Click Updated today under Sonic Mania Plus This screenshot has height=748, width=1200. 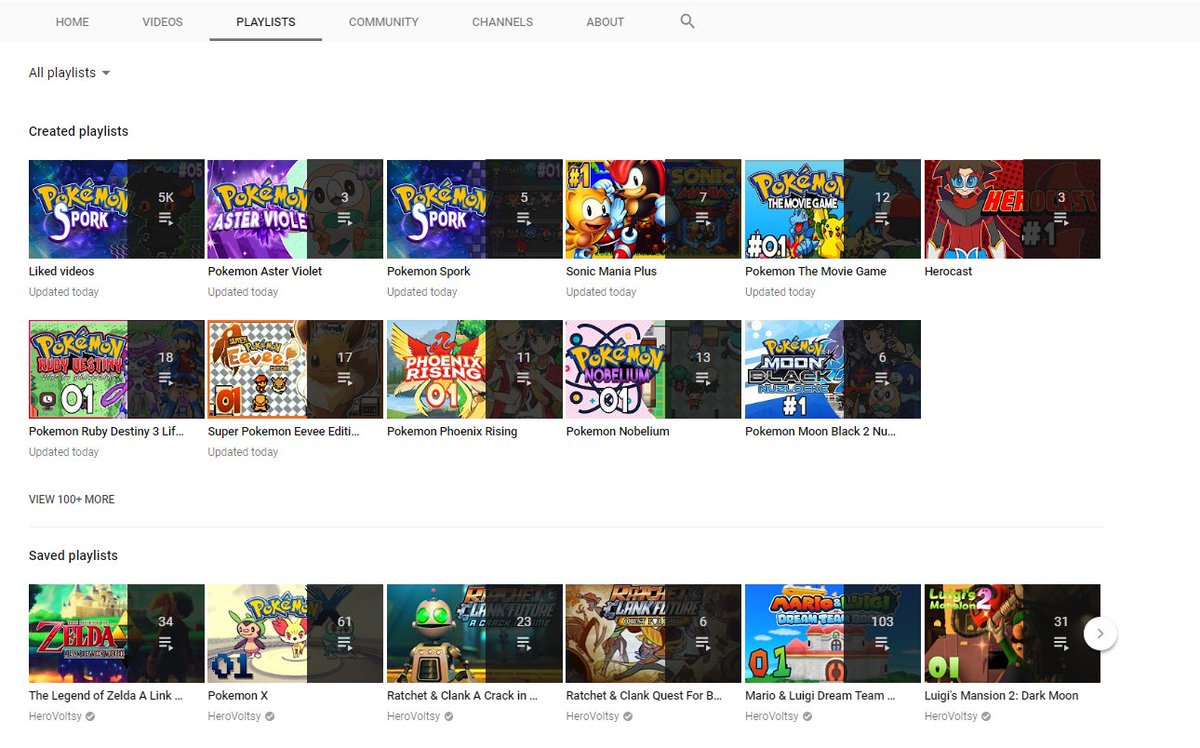pos(601,292)
